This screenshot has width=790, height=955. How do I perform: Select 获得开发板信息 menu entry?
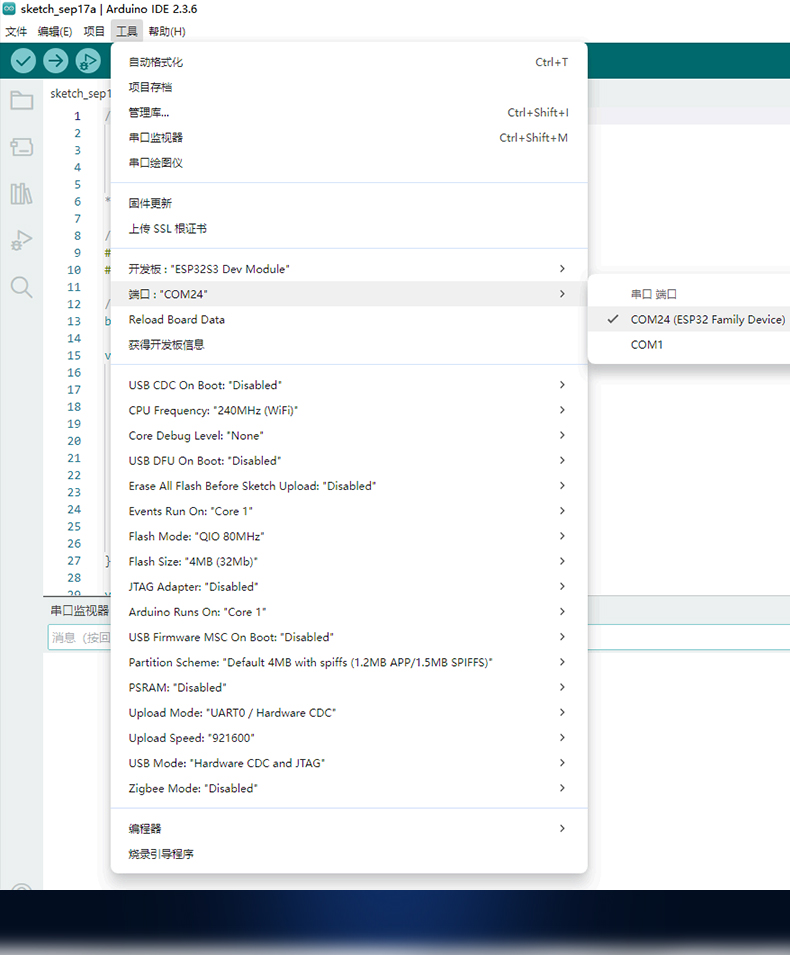166,345
